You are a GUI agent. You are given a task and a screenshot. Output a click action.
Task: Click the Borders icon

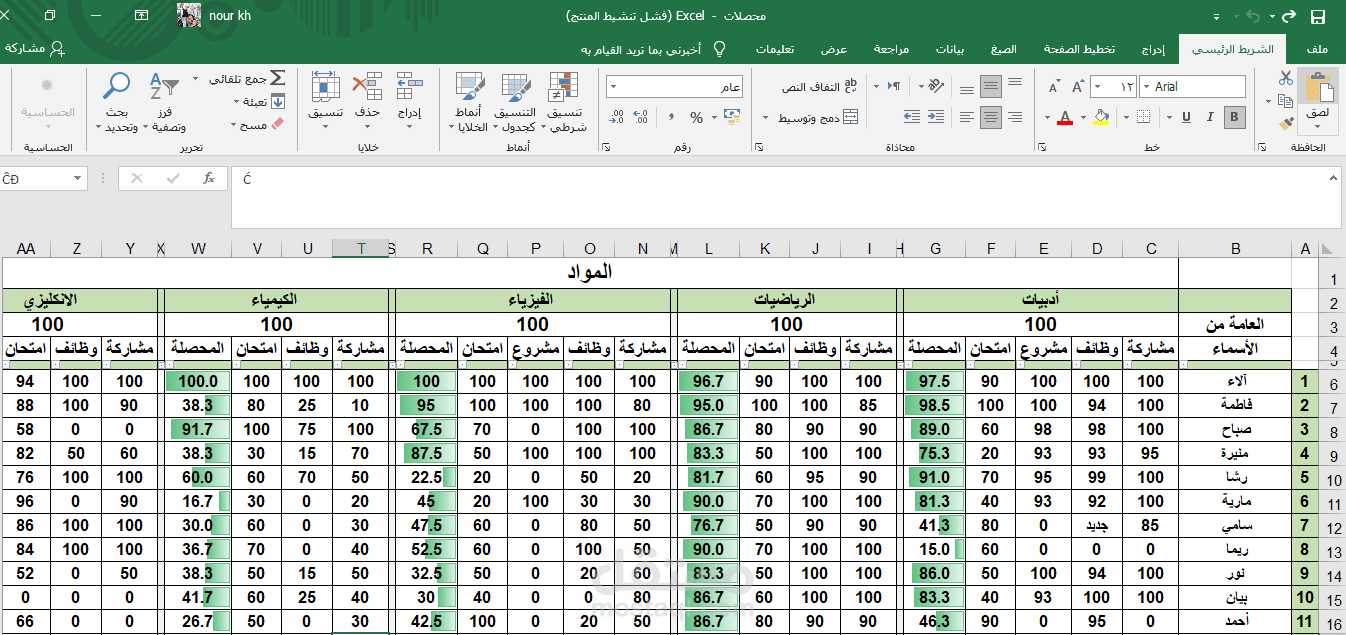click(x=1142, y=118)
